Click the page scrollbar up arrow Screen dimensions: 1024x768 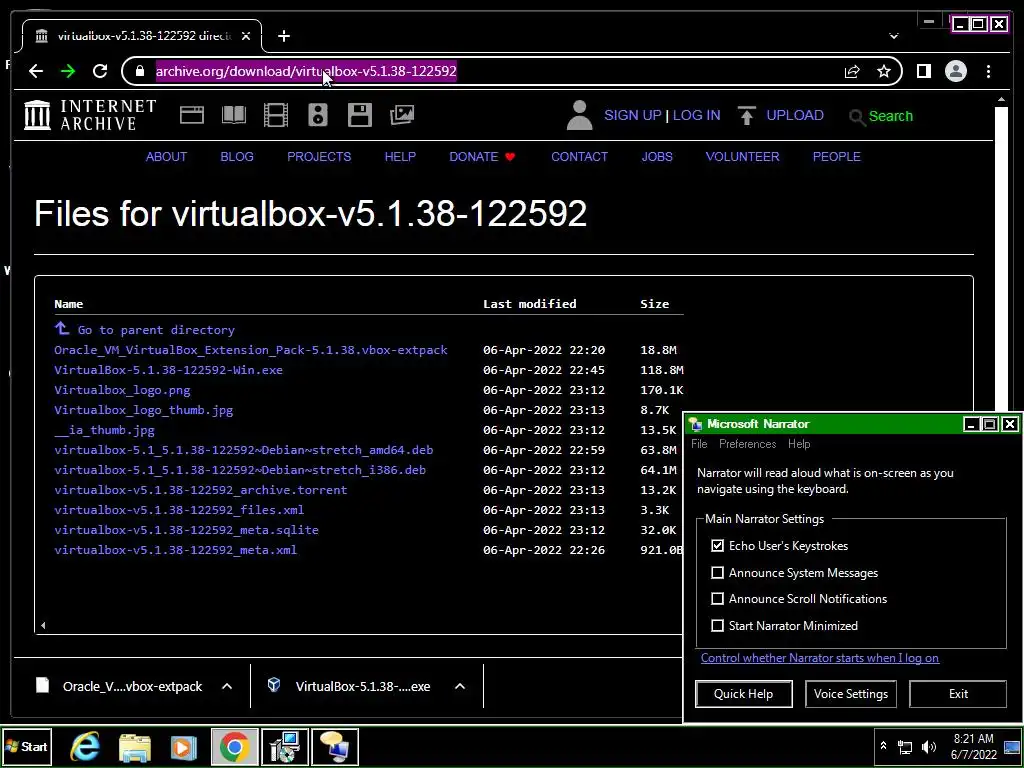[1002, 100]
